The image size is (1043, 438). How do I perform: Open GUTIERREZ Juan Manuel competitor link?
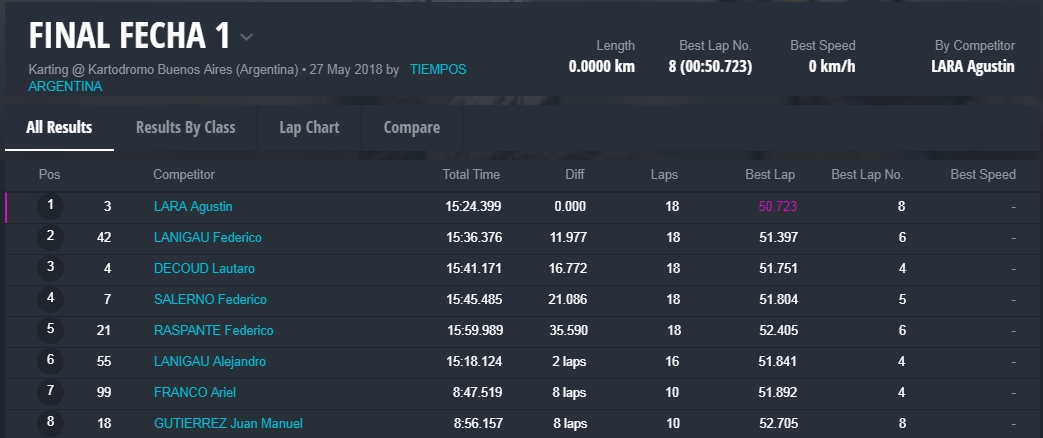click(x=228, y=424)
